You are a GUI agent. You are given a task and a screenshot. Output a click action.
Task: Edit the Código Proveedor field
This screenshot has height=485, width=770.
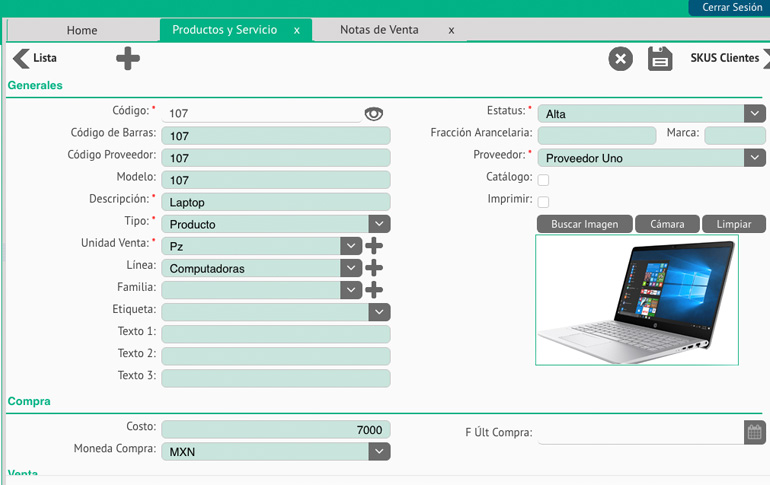pos(276,158)
